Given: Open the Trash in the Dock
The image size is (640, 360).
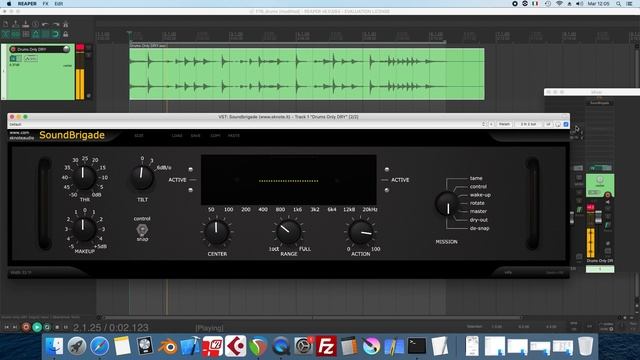Looking at the screenshot, I should tap(585, 346).
